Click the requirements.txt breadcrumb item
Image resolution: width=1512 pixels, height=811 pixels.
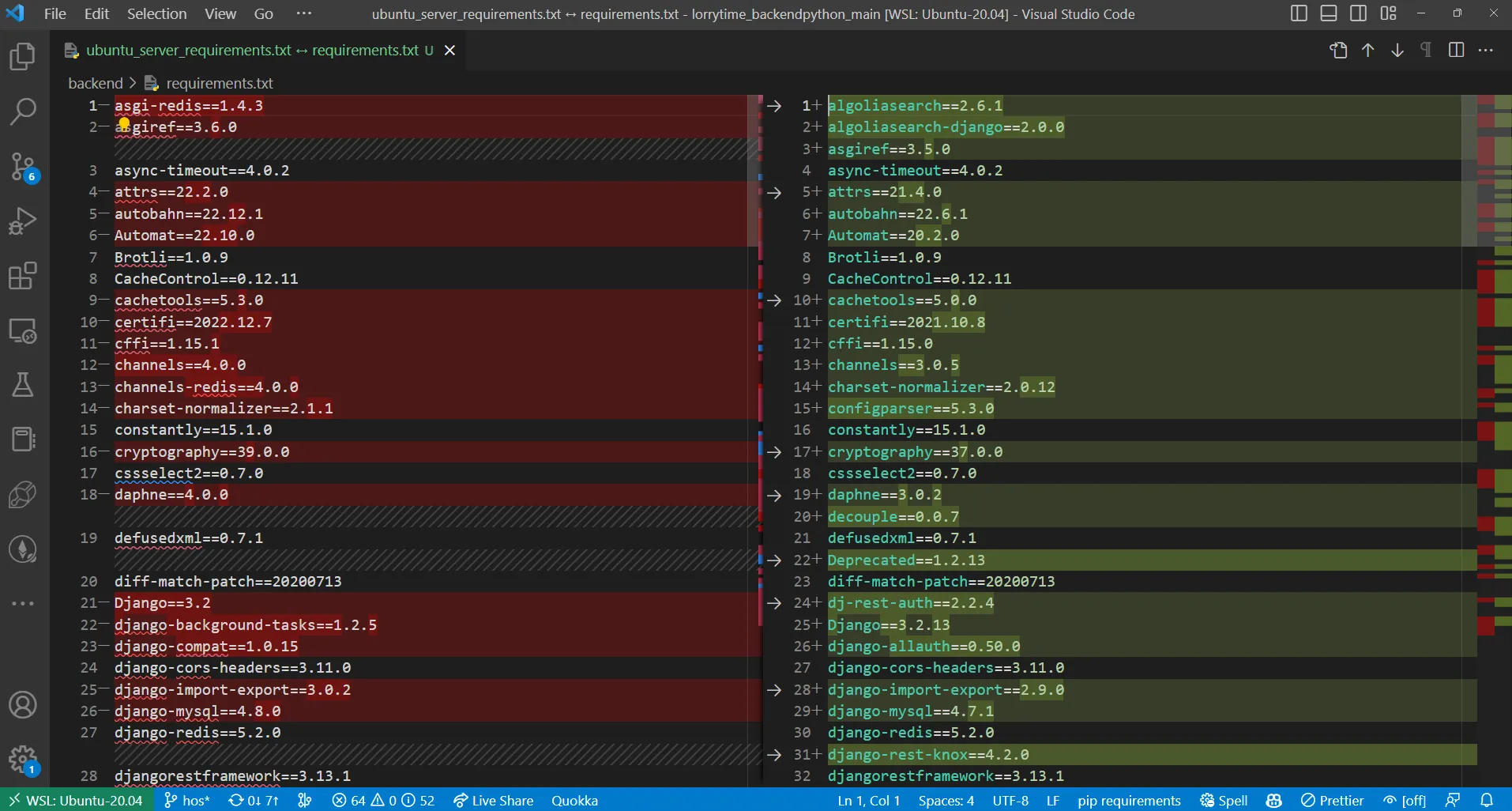click(x=220, y=83)
